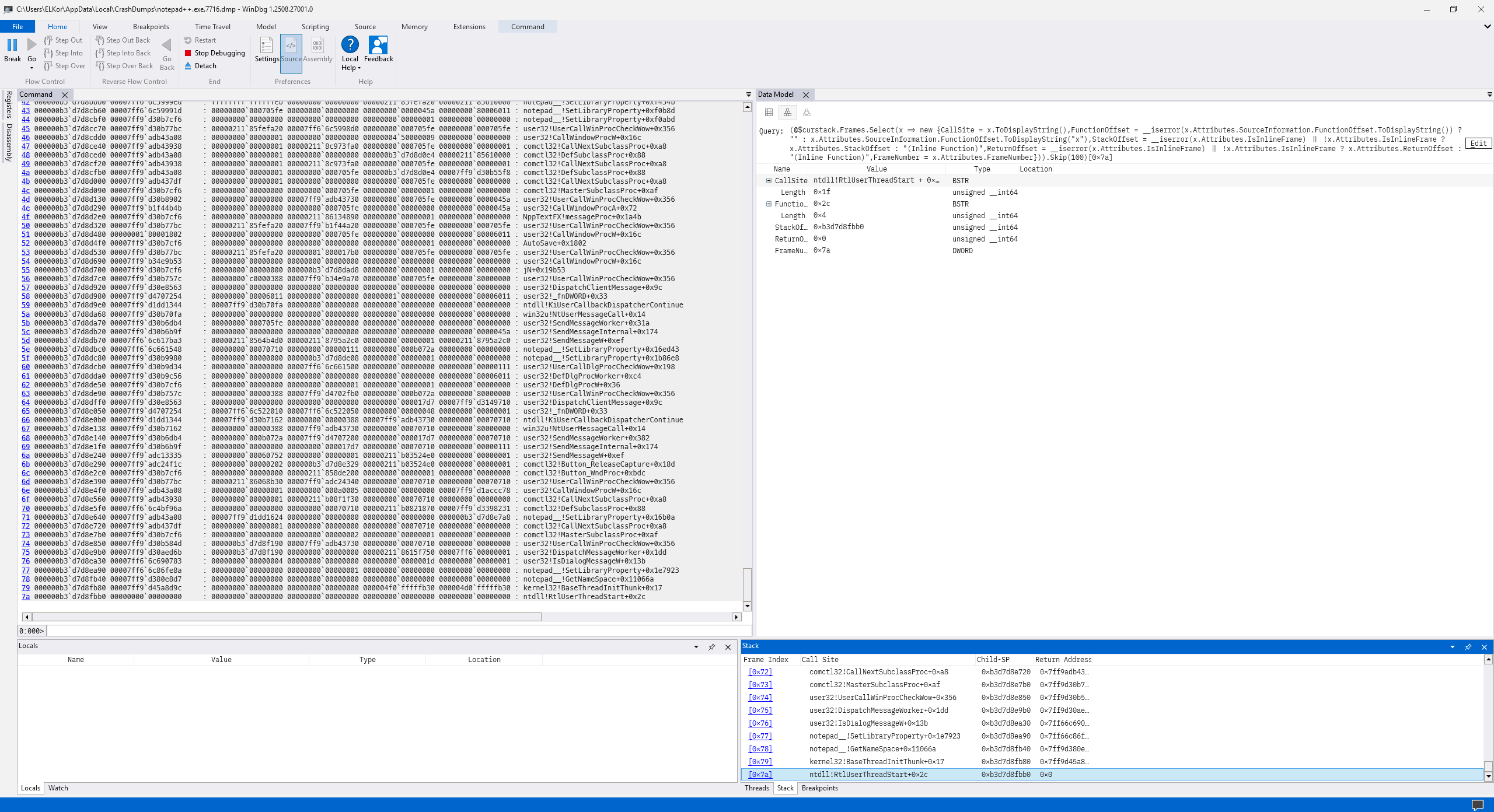Image resolution: width=1494 pixels, height=812 pixels.
Task: Click the 0:000> command input field
Action: 397,631
